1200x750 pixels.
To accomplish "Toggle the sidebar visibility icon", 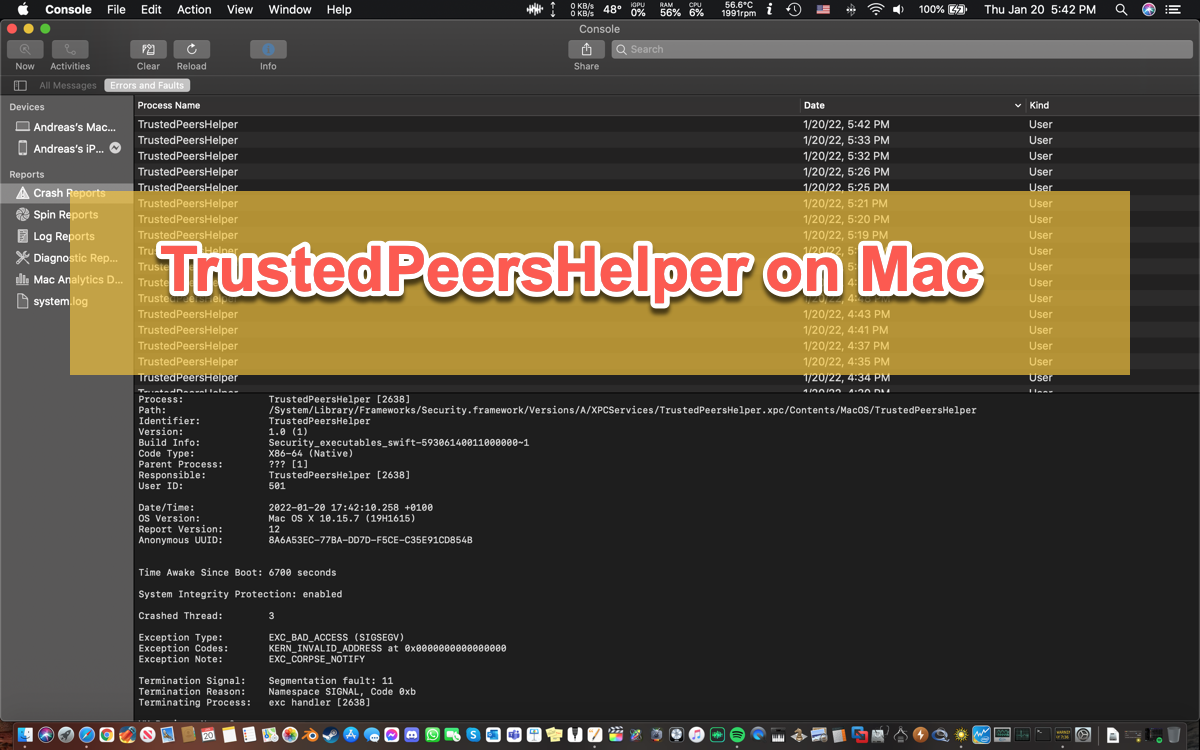I will tap(20, 86).
